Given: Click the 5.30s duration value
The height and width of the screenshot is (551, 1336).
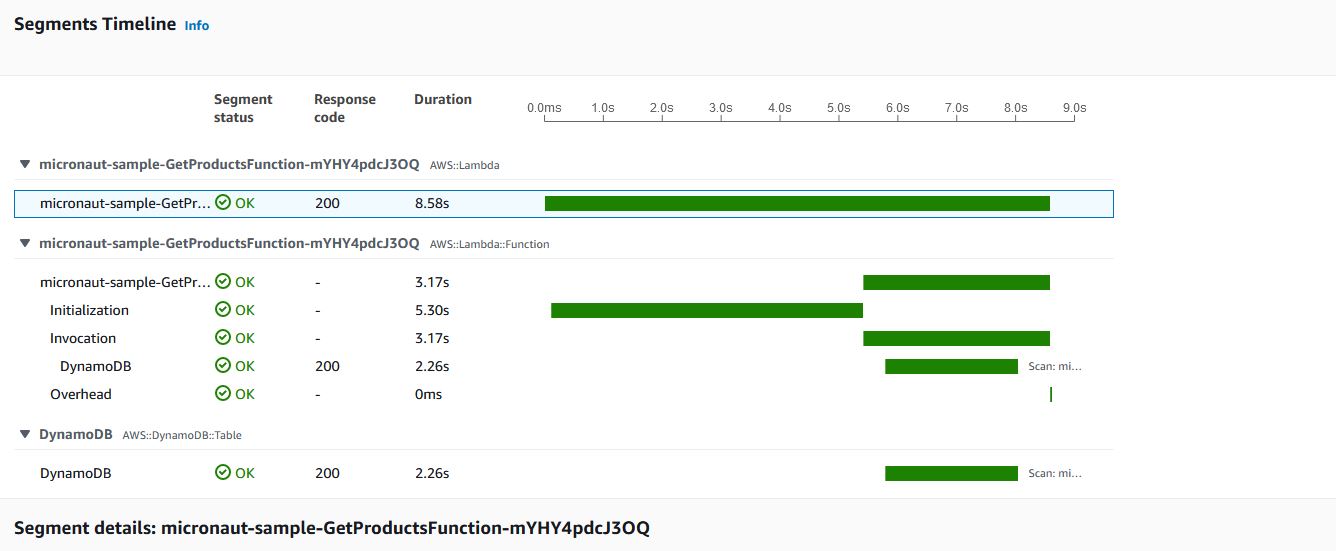Looking at the screenshot, I should pyautogui.click(x=432, y=310).
